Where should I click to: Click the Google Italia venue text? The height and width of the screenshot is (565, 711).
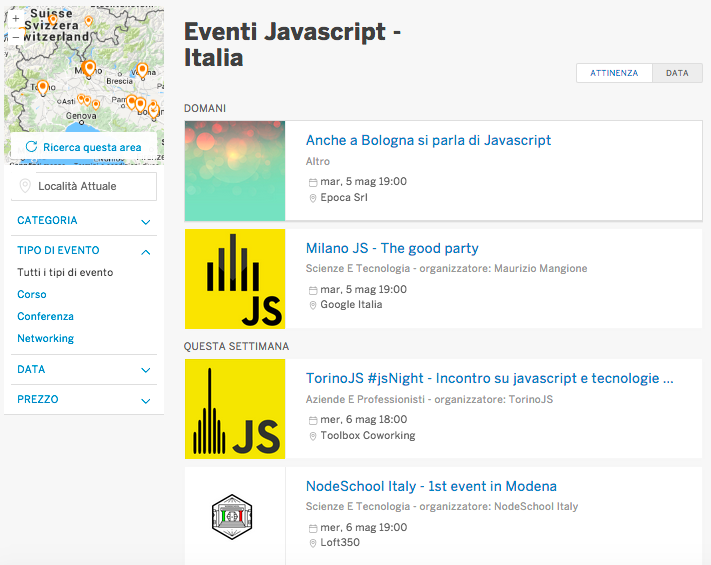351,304
